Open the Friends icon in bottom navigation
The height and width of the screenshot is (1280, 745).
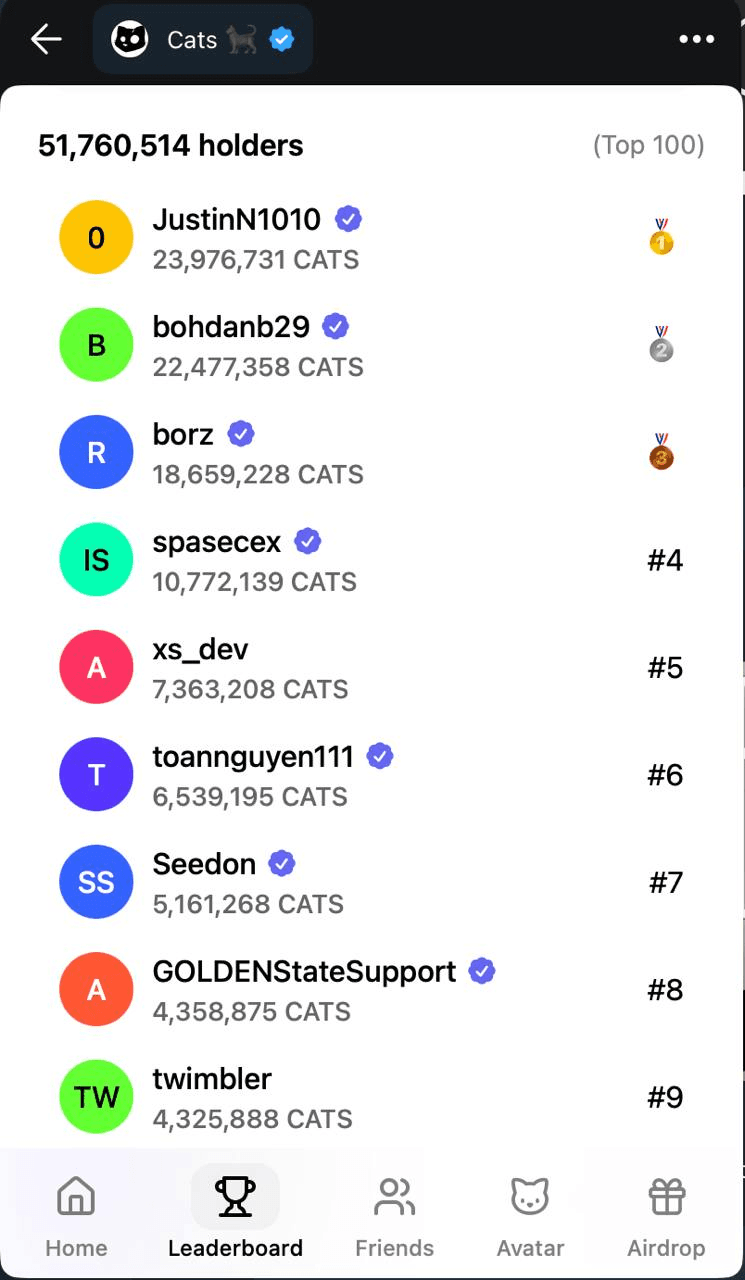pos(394,1195)
